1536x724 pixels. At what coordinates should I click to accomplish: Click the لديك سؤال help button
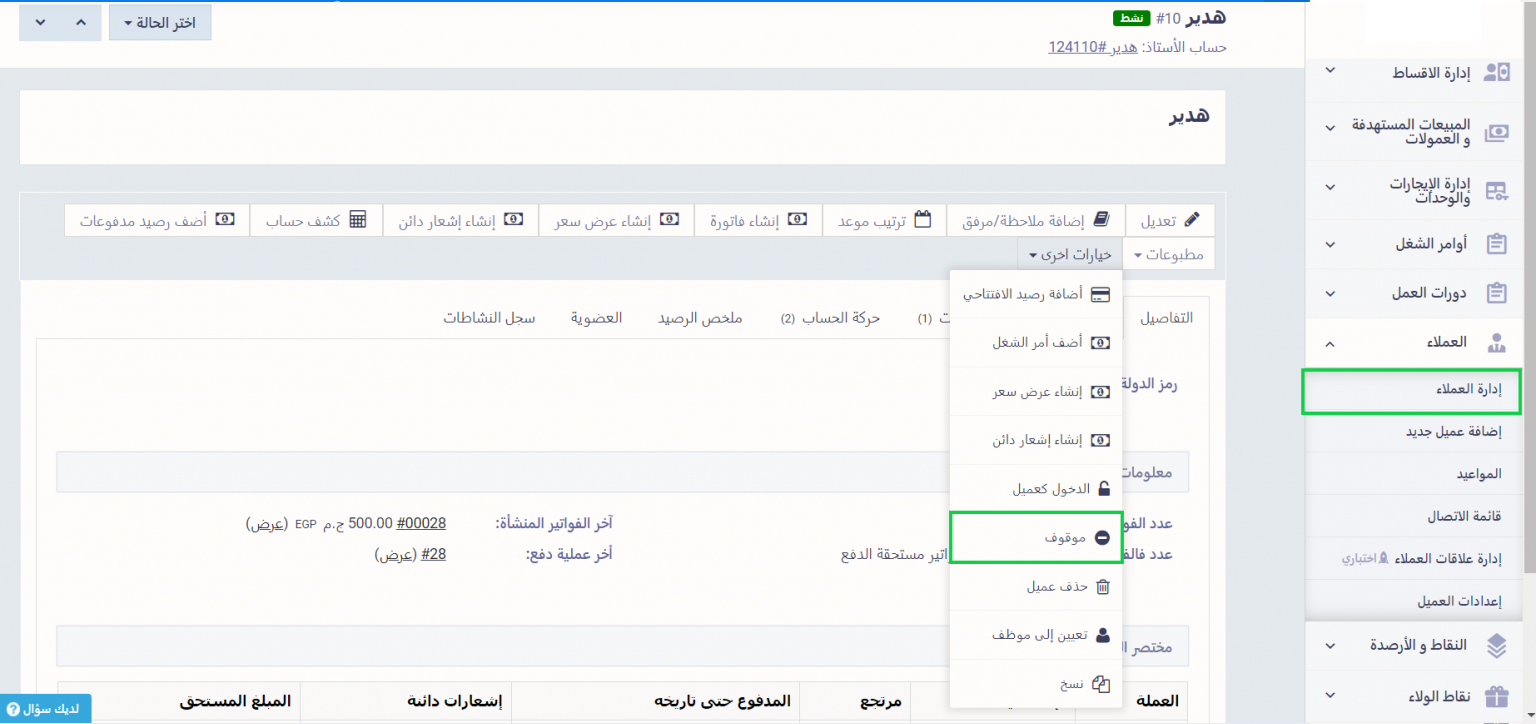(x=45, y=709)
